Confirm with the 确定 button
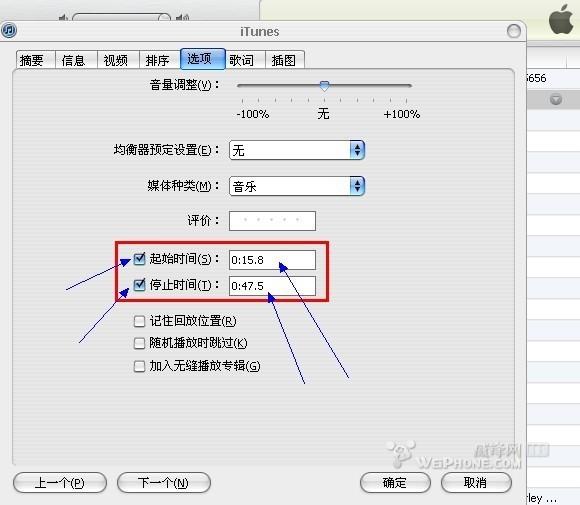 point(395,483)
